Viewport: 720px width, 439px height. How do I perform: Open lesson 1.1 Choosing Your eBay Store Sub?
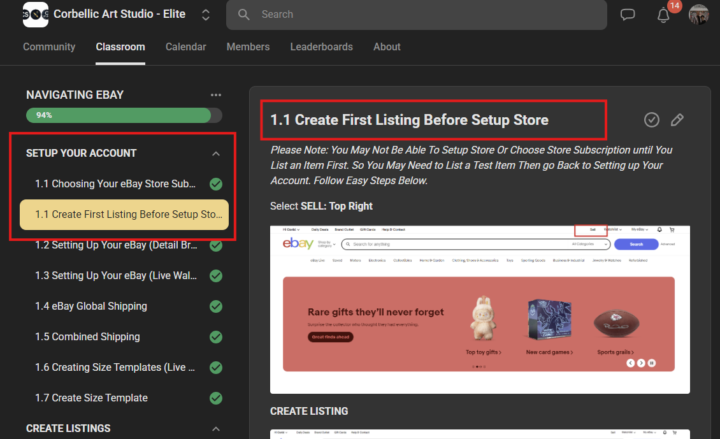[115, 184]
